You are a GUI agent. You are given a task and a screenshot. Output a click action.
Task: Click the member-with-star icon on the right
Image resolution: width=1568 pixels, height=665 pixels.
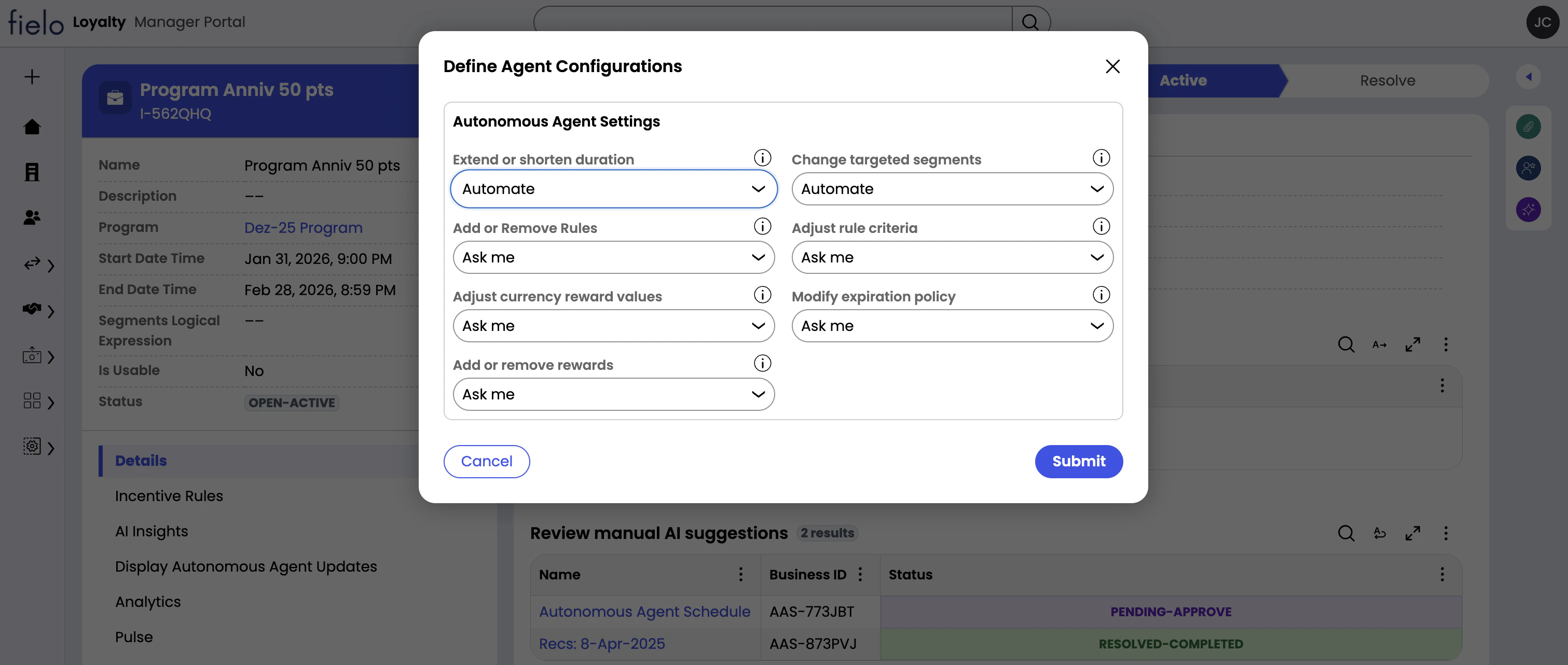1530,169
